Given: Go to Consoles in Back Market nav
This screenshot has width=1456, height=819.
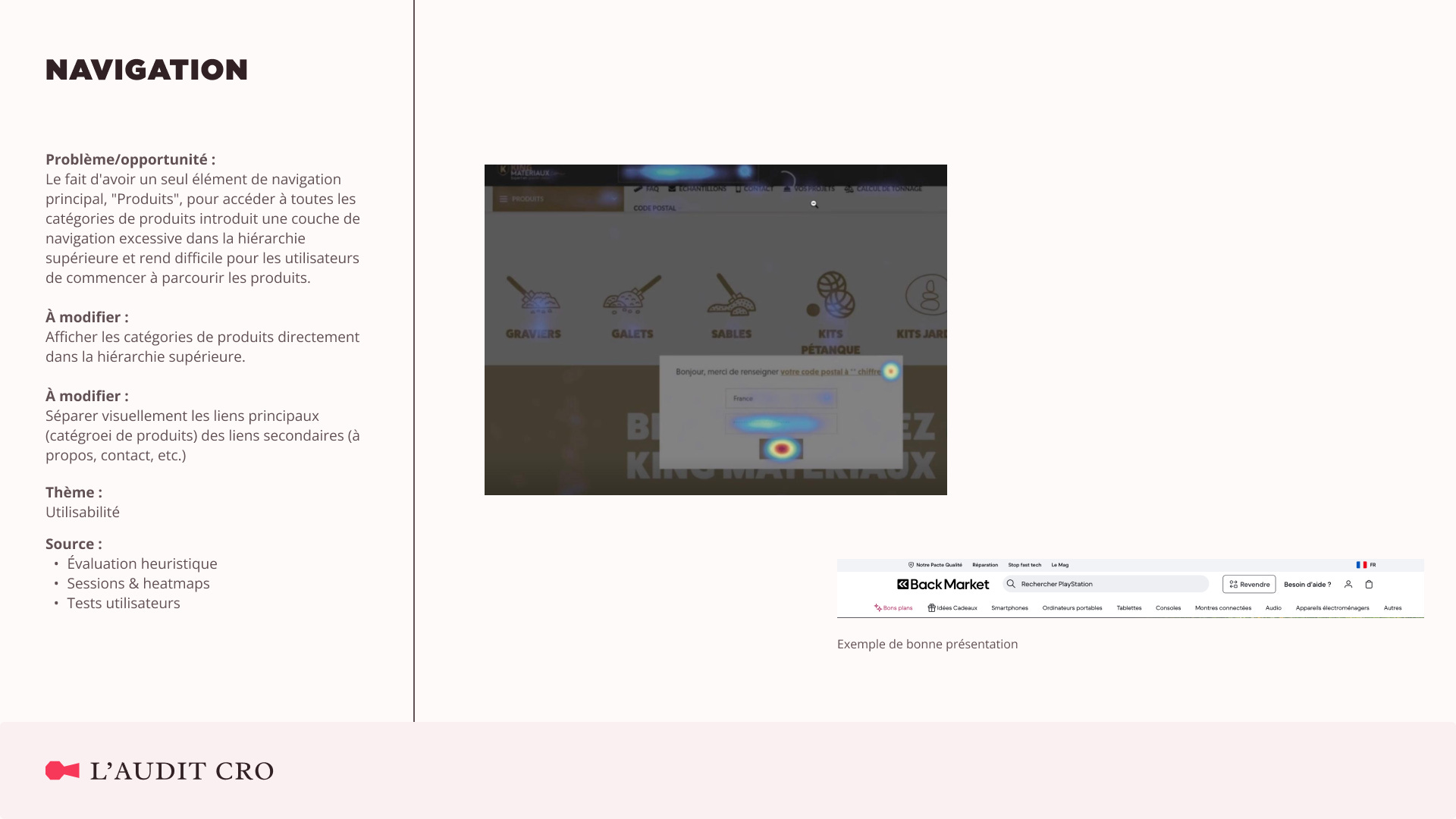Looking at the screenshot, I should [1168, 608].
